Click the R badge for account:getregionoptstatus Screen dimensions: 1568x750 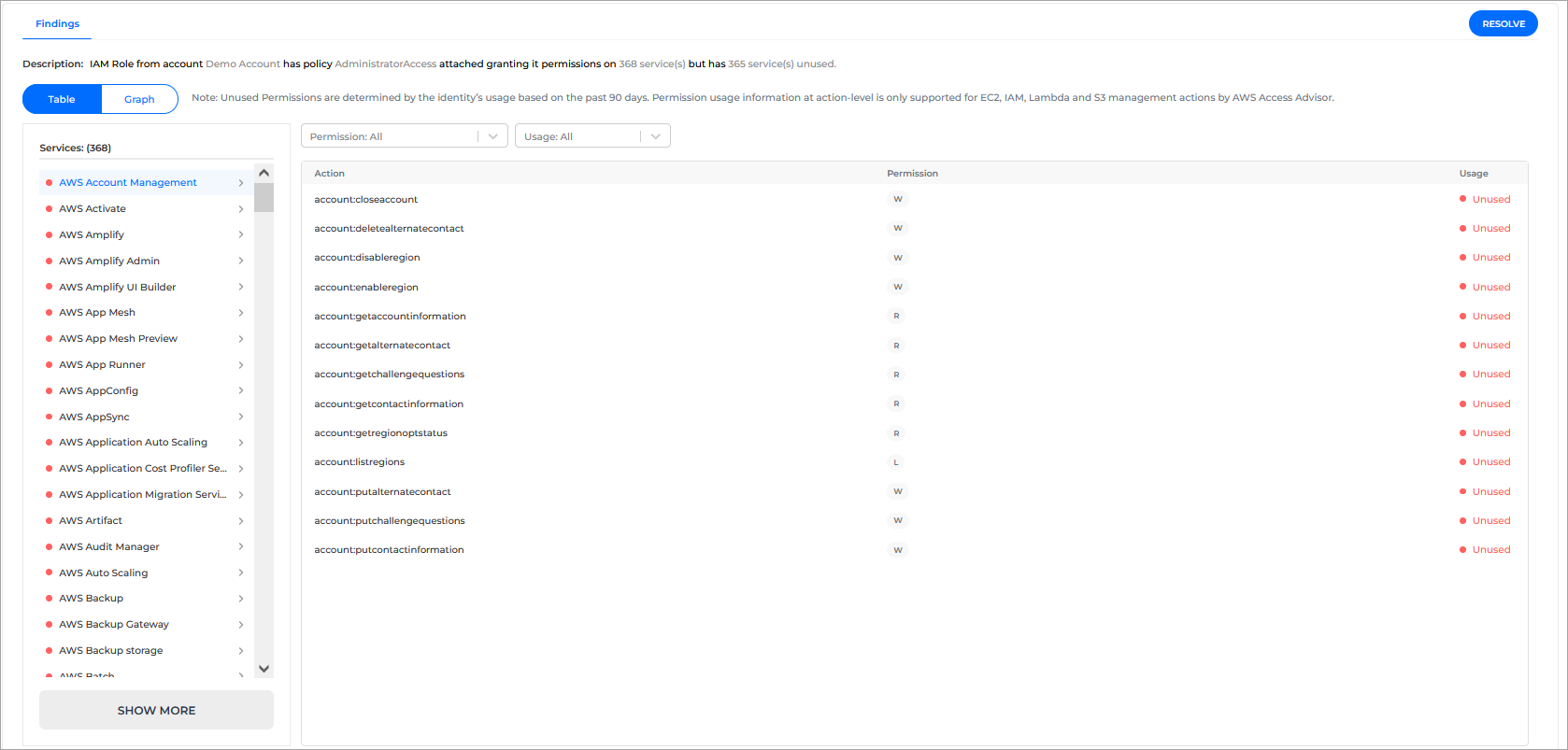[x=896, y=433]
